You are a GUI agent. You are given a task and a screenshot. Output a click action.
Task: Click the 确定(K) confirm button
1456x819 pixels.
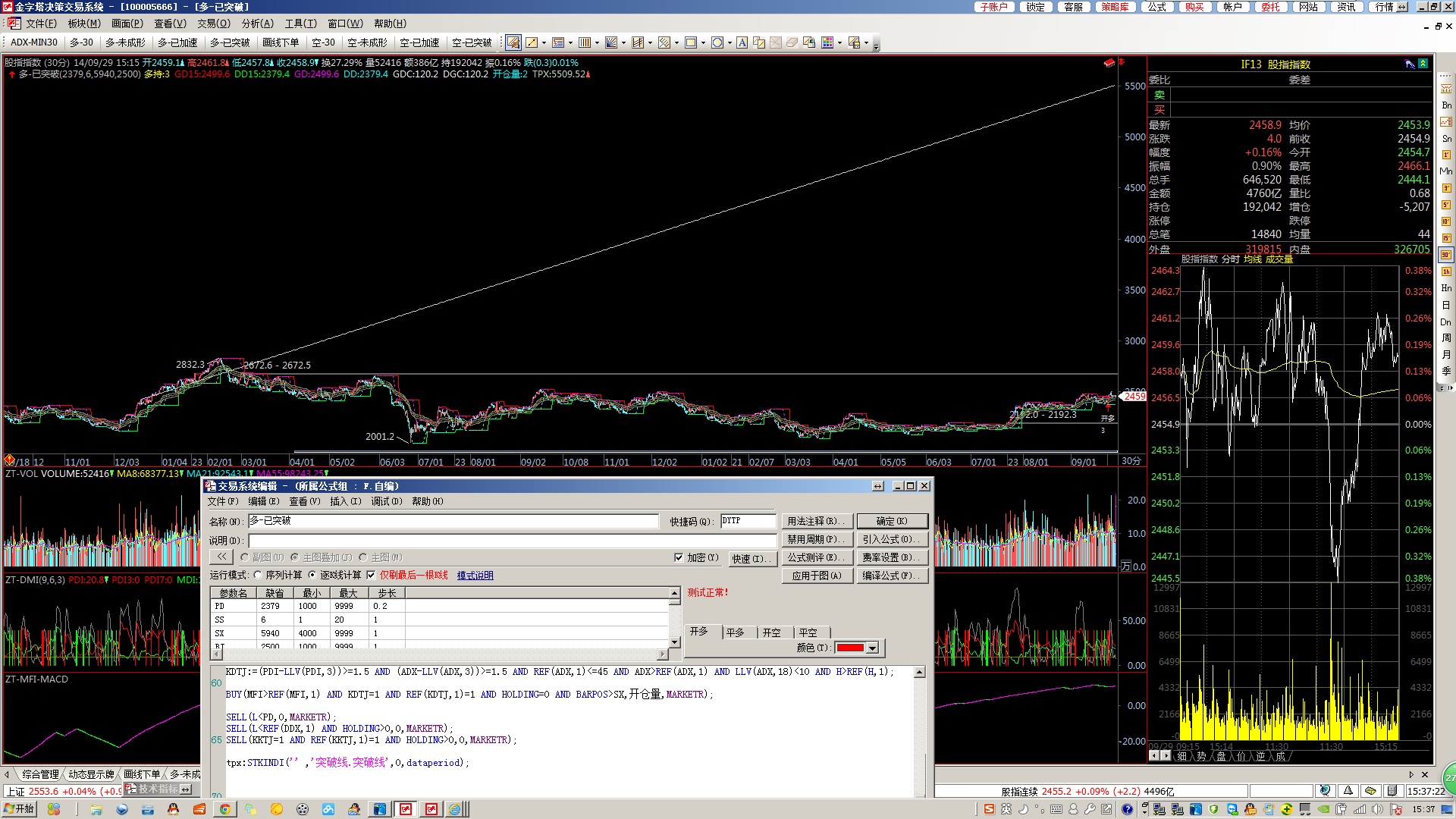892,521
